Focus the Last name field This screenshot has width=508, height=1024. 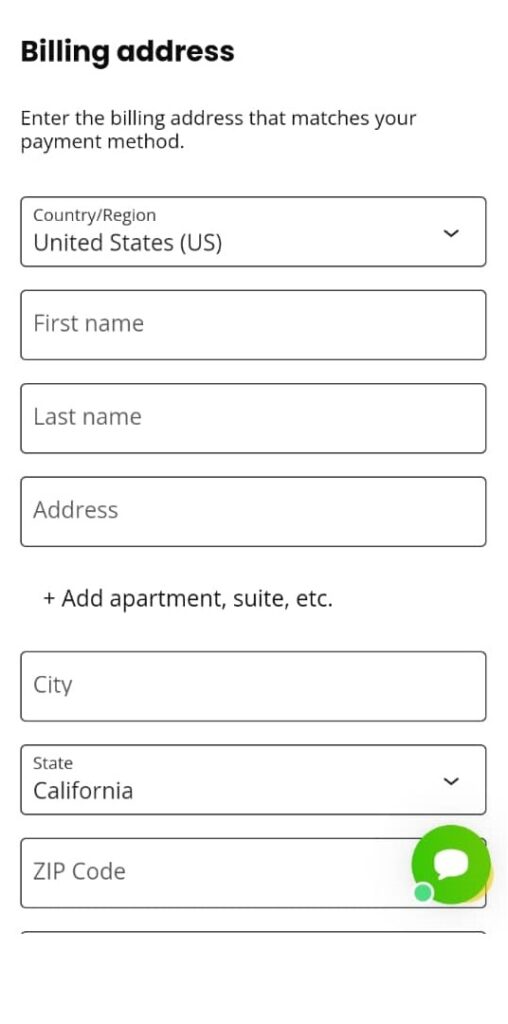point(253,418)
